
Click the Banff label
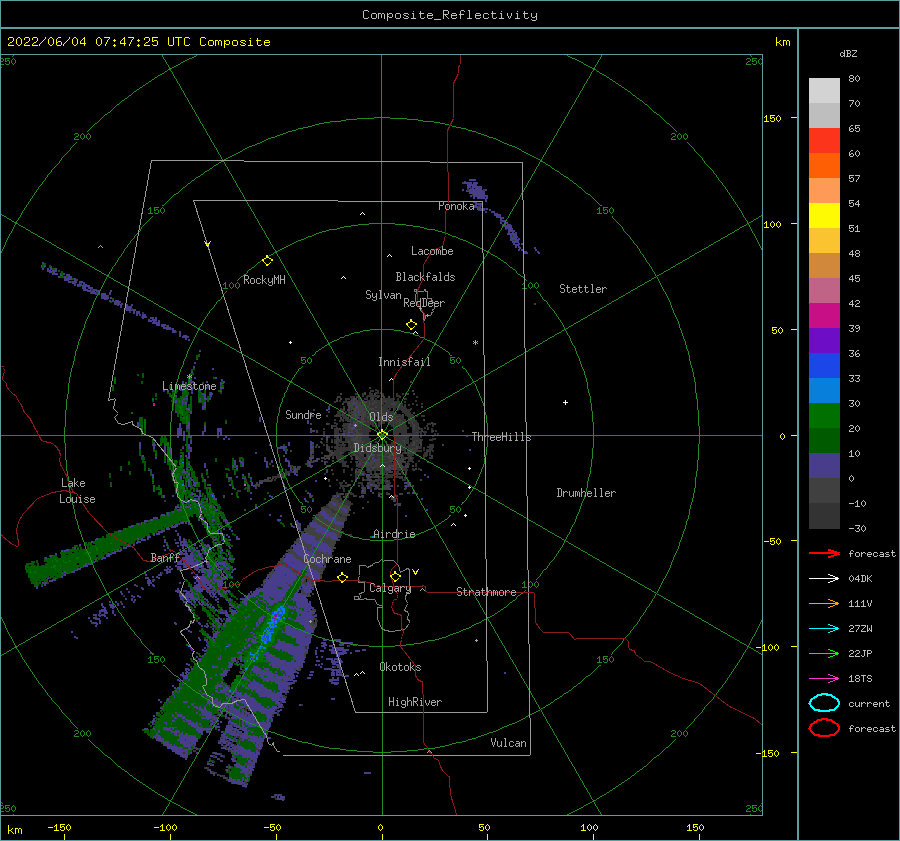tap(165, 557)
